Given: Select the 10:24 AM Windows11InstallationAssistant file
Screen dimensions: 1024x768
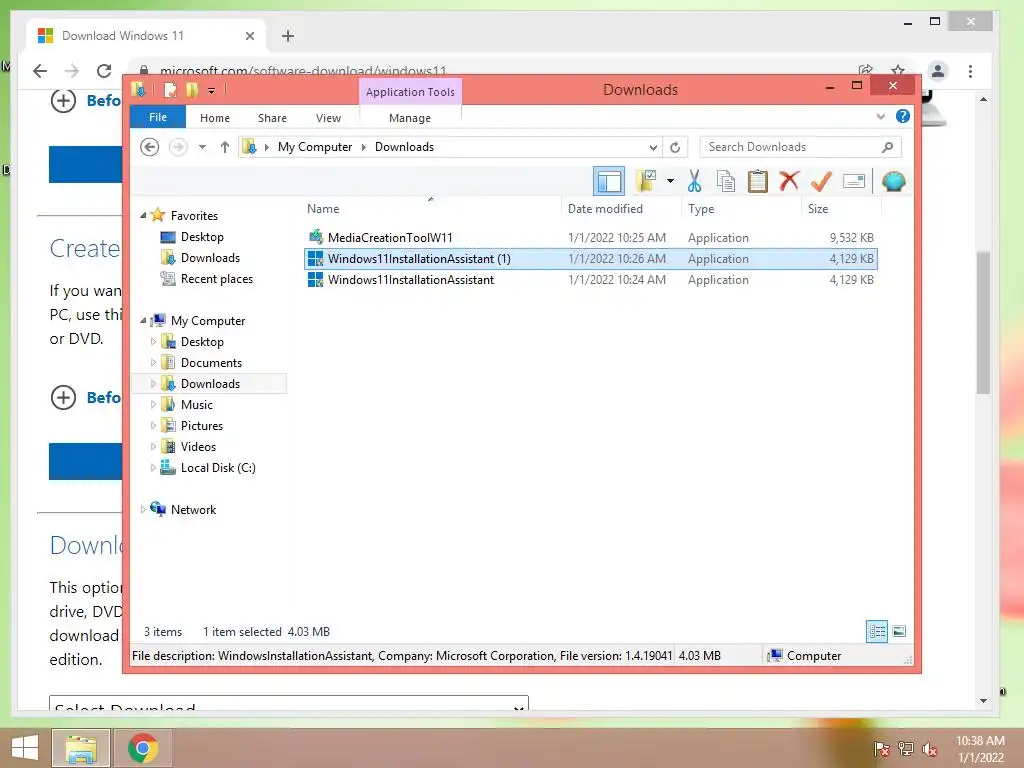Looking at the screenshot, I should click(x=591, y=280).
